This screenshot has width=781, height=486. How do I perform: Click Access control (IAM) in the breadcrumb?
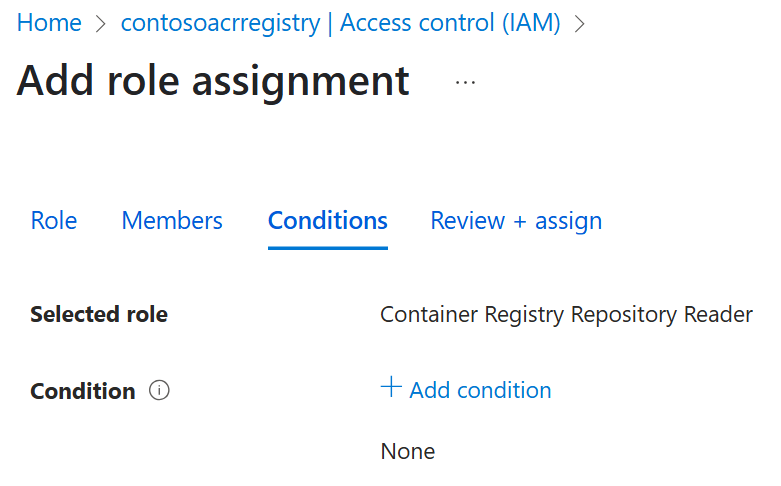tap(450, 23)
